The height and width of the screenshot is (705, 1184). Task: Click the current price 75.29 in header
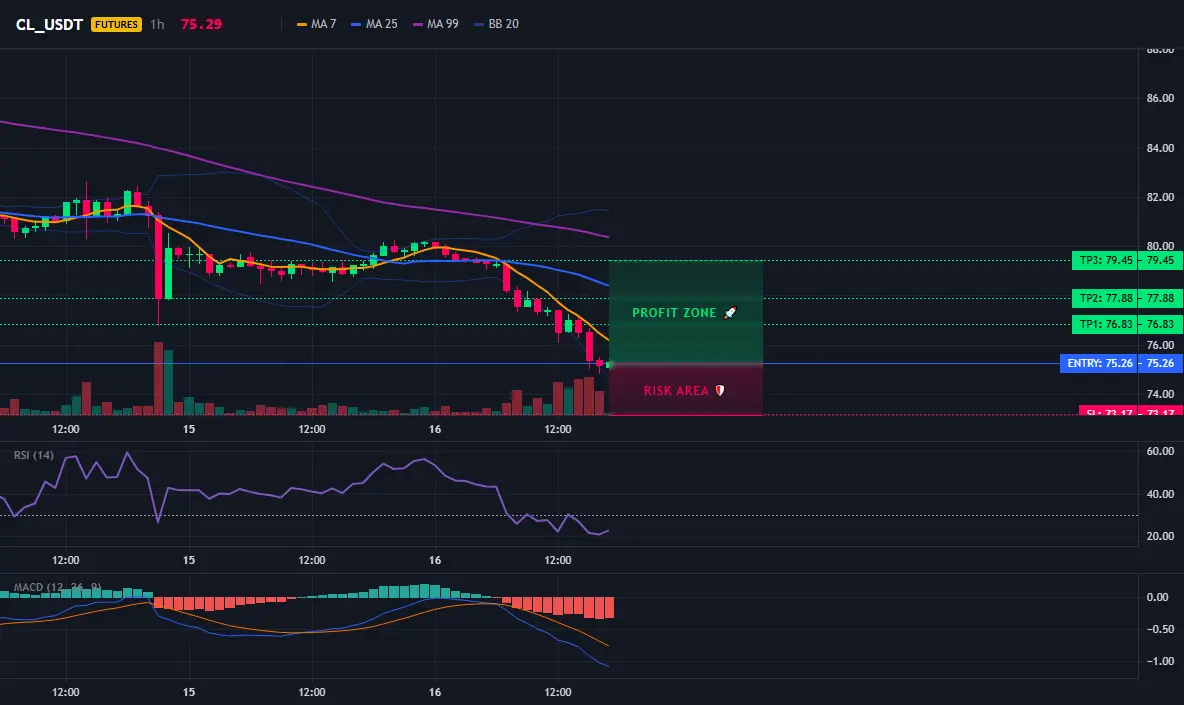coord(202,24)
